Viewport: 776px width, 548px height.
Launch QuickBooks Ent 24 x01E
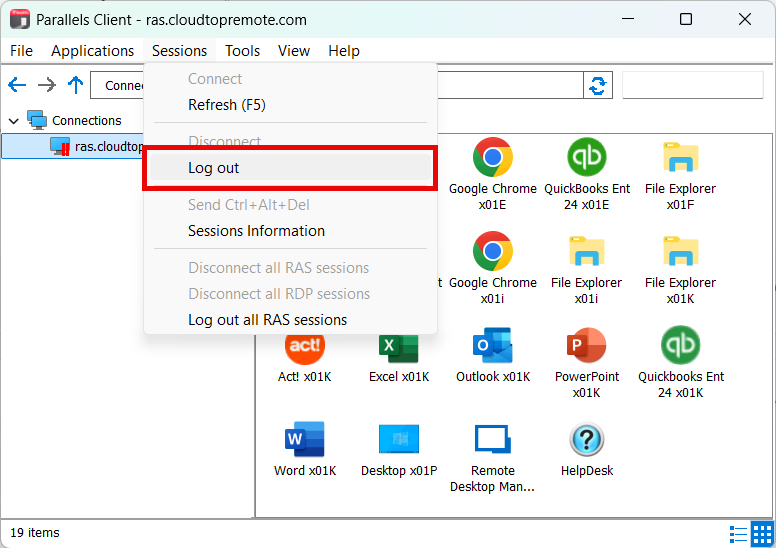[x=587, y=158]
